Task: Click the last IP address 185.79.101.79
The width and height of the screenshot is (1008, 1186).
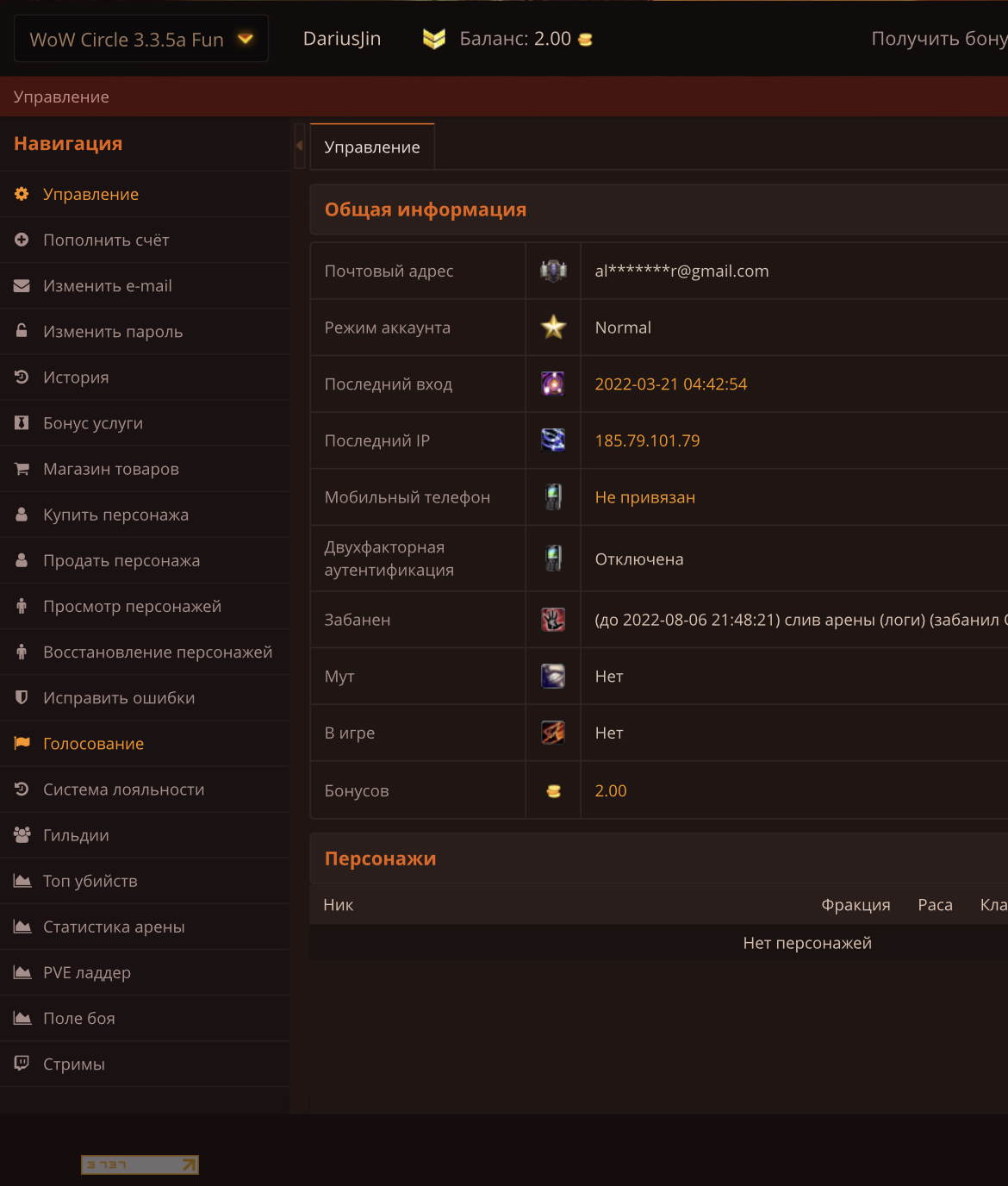Action: pyautogui.click(x=647, y=440)
